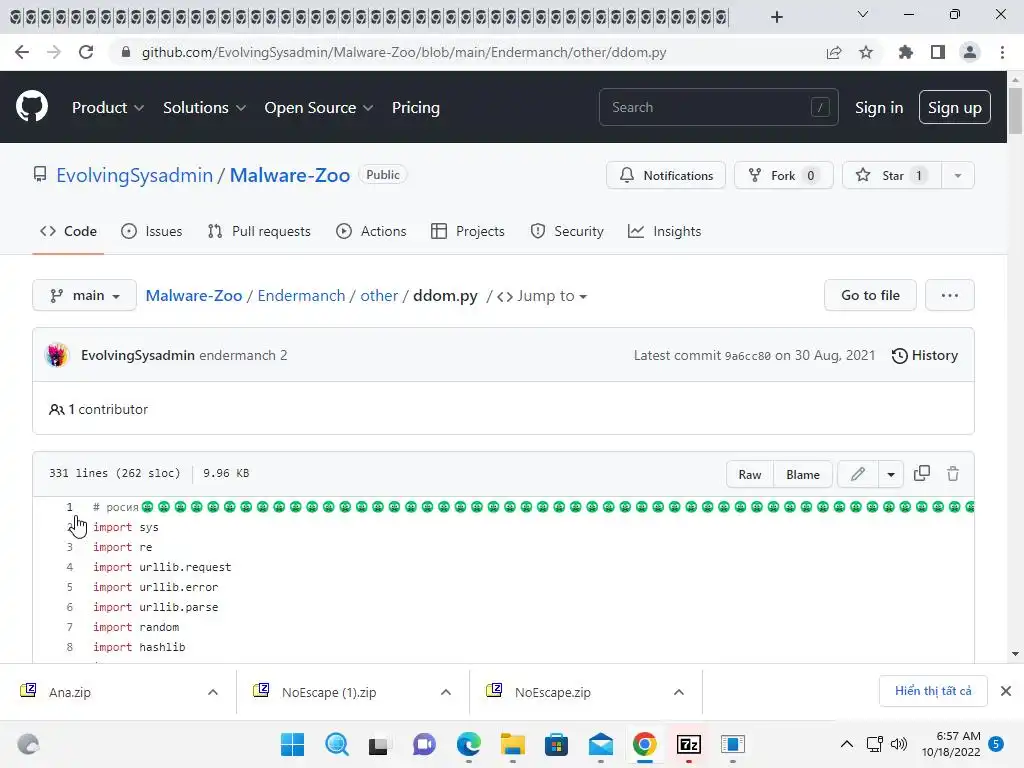
Task: Click the Chrome icon in the taskbar
Action: (x=645, y=744)
